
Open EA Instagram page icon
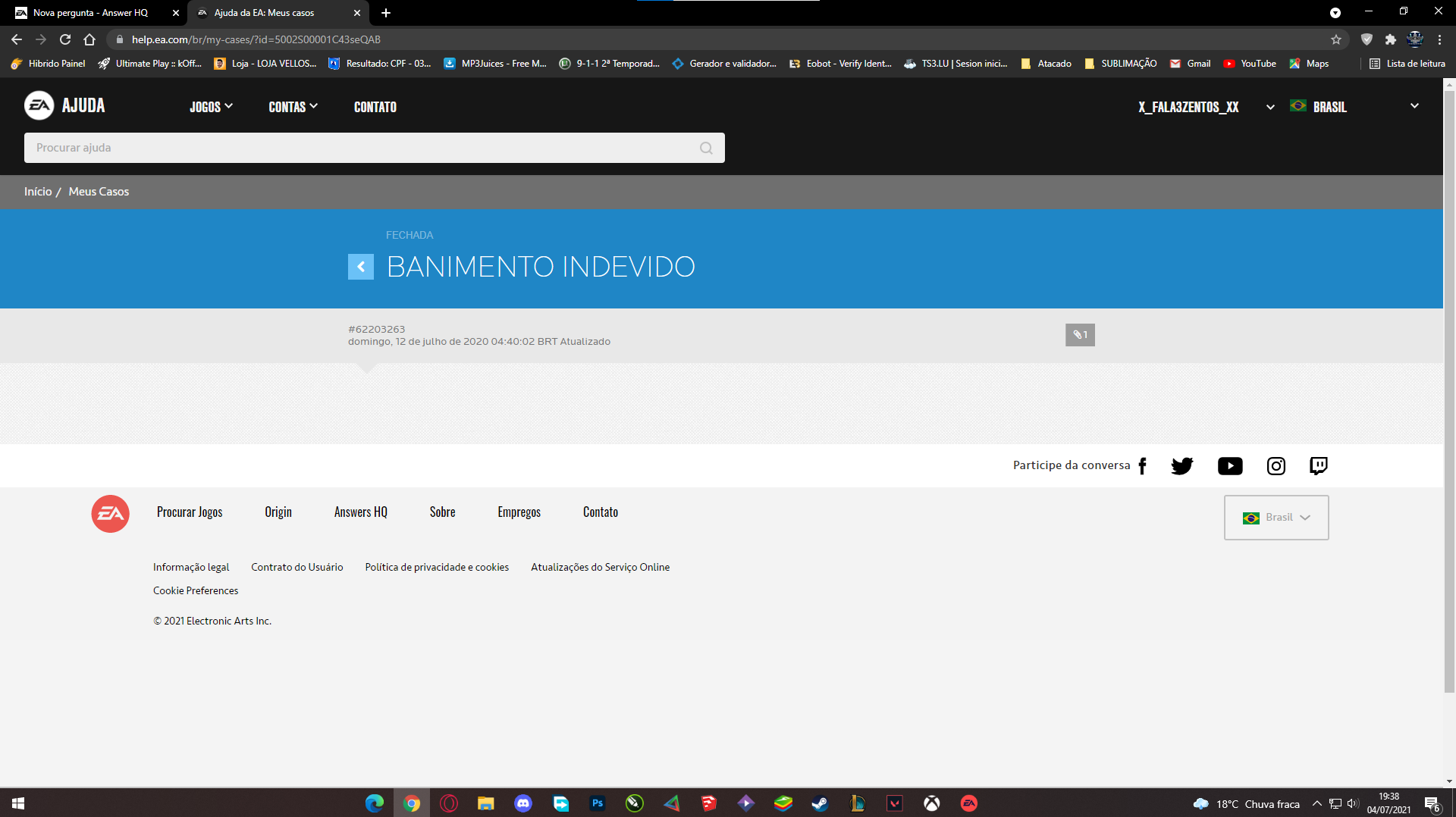coord(1276,466)
